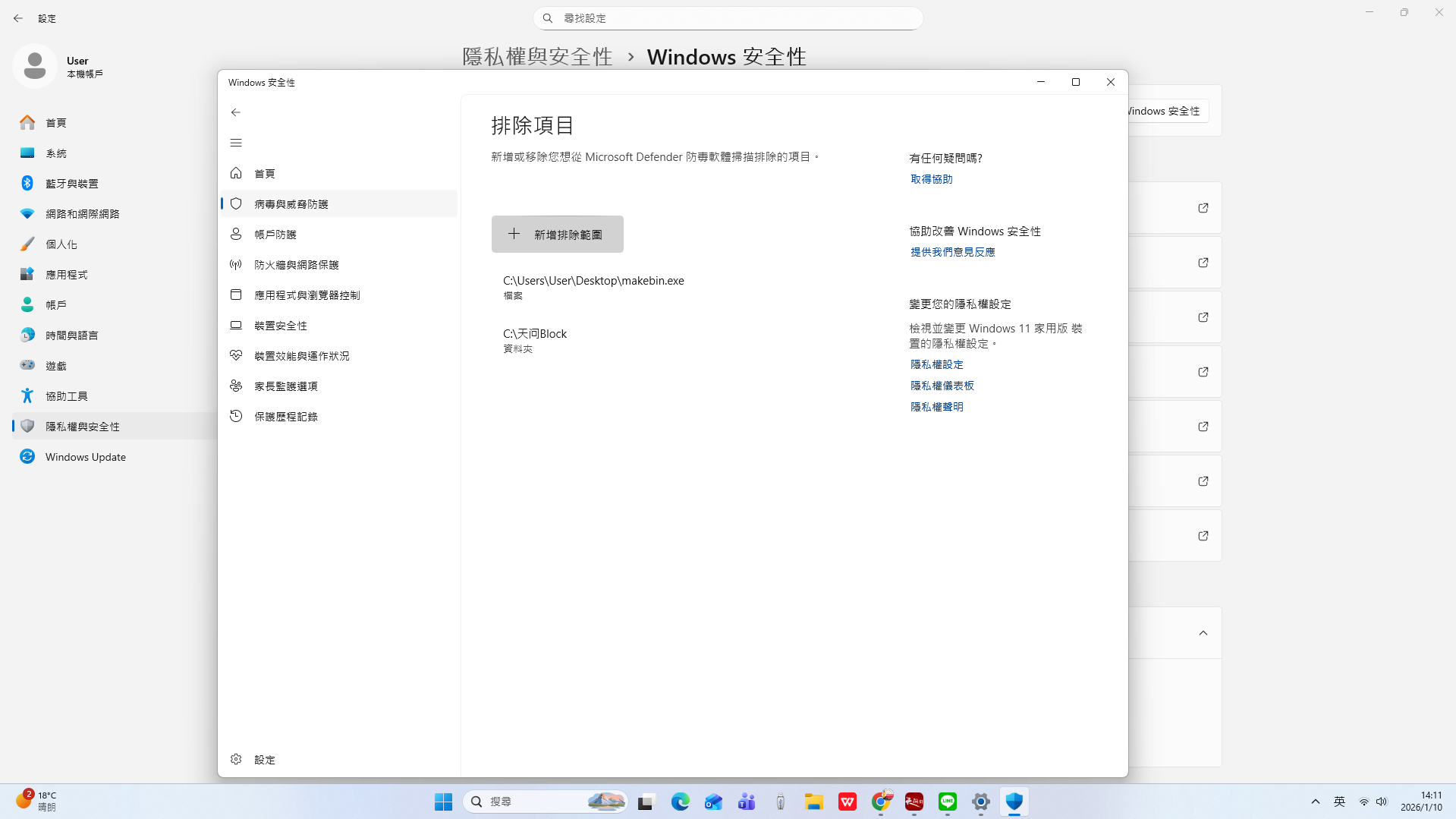The width and height of the screenshot is (1456, 819).
Task: Click the 隱私權與安全性 breadcrumb in Settings
Action: (x=537, y=57)
